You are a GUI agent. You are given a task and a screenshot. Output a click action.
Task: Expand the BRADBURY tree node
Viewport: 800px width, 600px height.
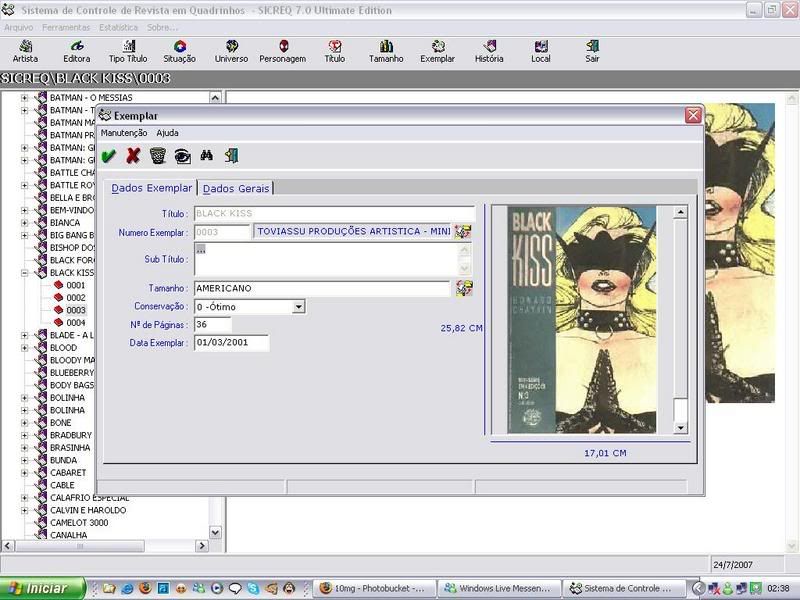pos(24,435)
